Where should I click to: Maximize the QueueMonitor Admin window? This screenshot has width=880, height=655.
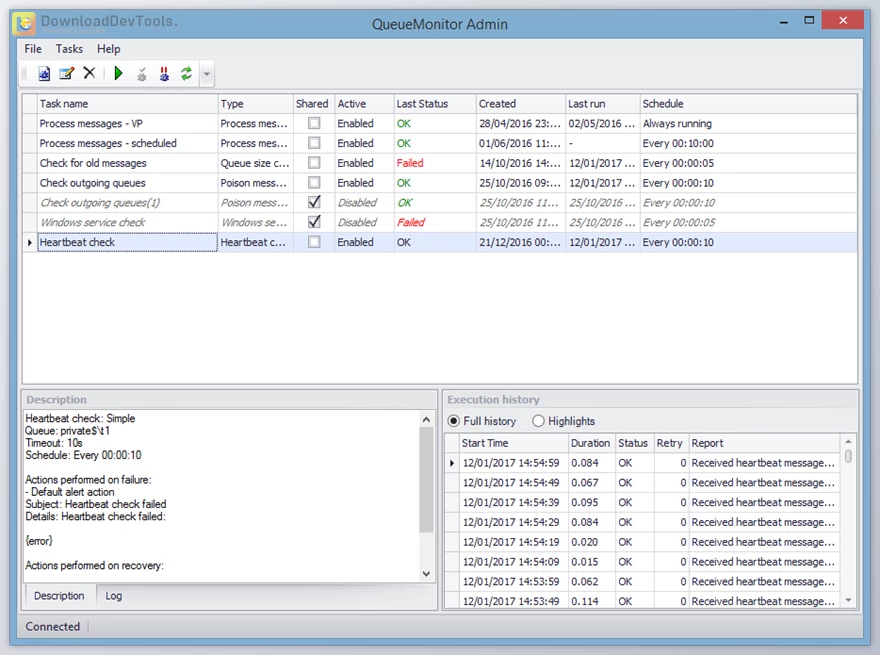point(809,21)
